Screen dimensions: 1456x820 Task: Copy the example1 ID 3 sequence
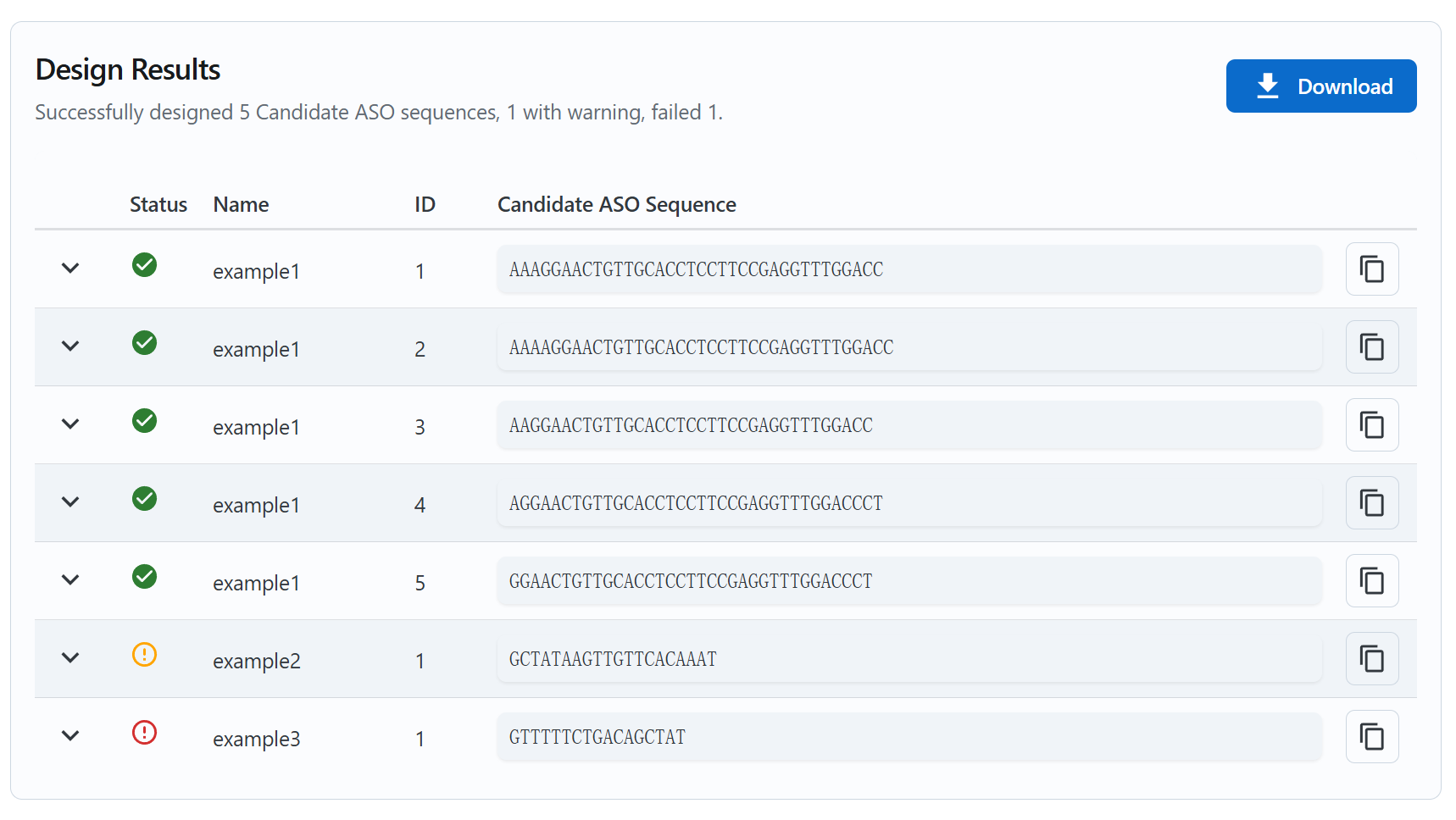pyautogui.click(x=1371, y=425)
